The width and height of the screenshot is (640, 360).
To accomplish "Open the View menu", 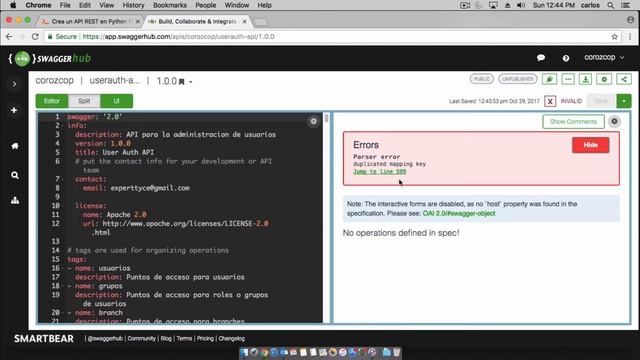I will (x=107, y=5).
